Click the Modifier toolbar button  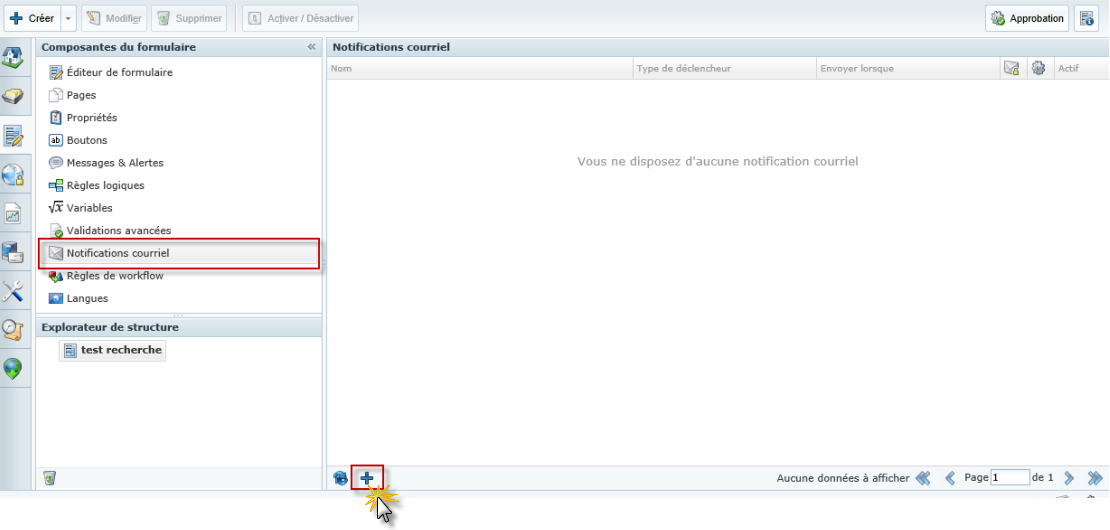[x=114, y=18]
